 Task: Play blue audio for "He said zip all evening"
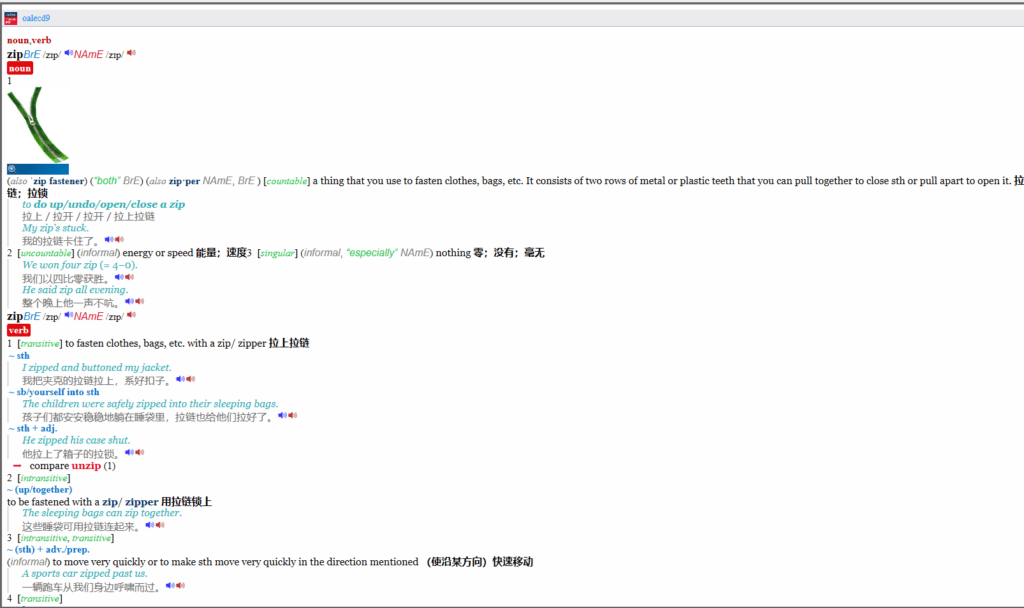click(x=129, y=302)
